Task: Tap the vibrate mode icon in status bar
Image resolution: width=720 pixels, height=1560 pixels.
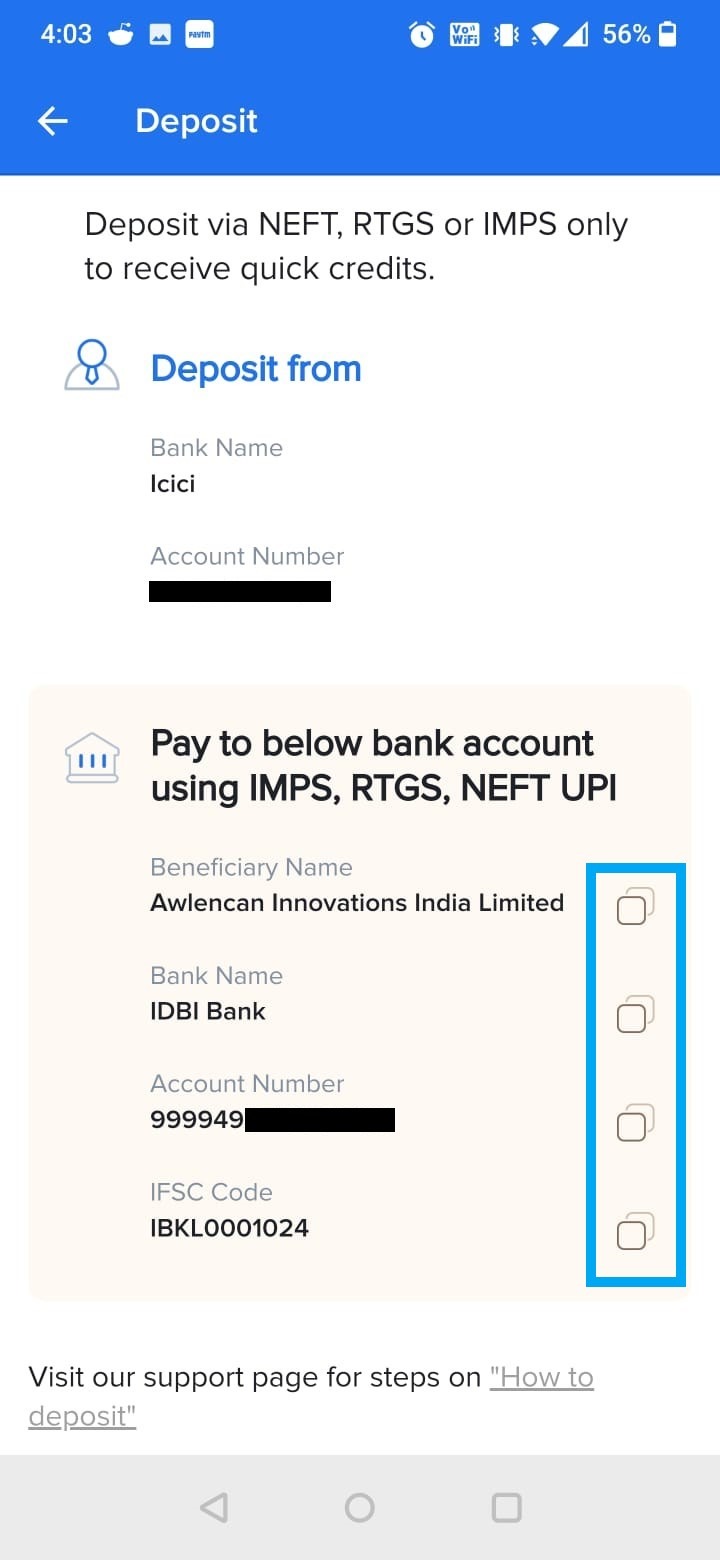Action: [x=504, y=34]
